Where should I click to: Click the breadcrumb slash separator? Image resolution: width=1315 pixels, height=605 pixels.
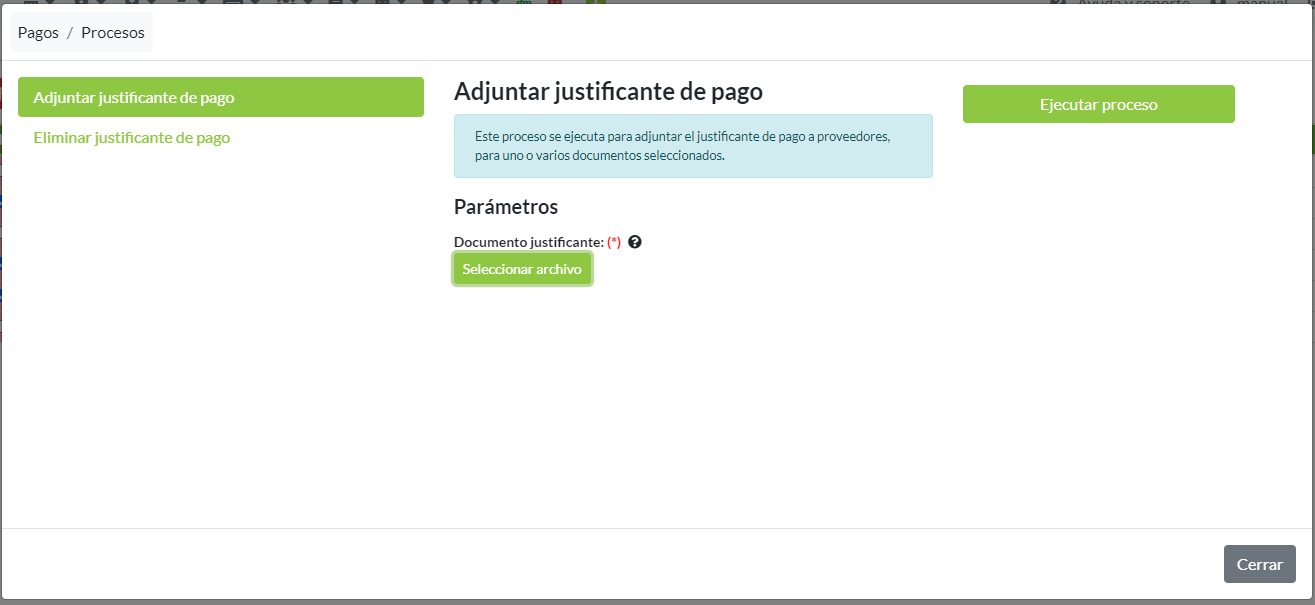(70, 33)
